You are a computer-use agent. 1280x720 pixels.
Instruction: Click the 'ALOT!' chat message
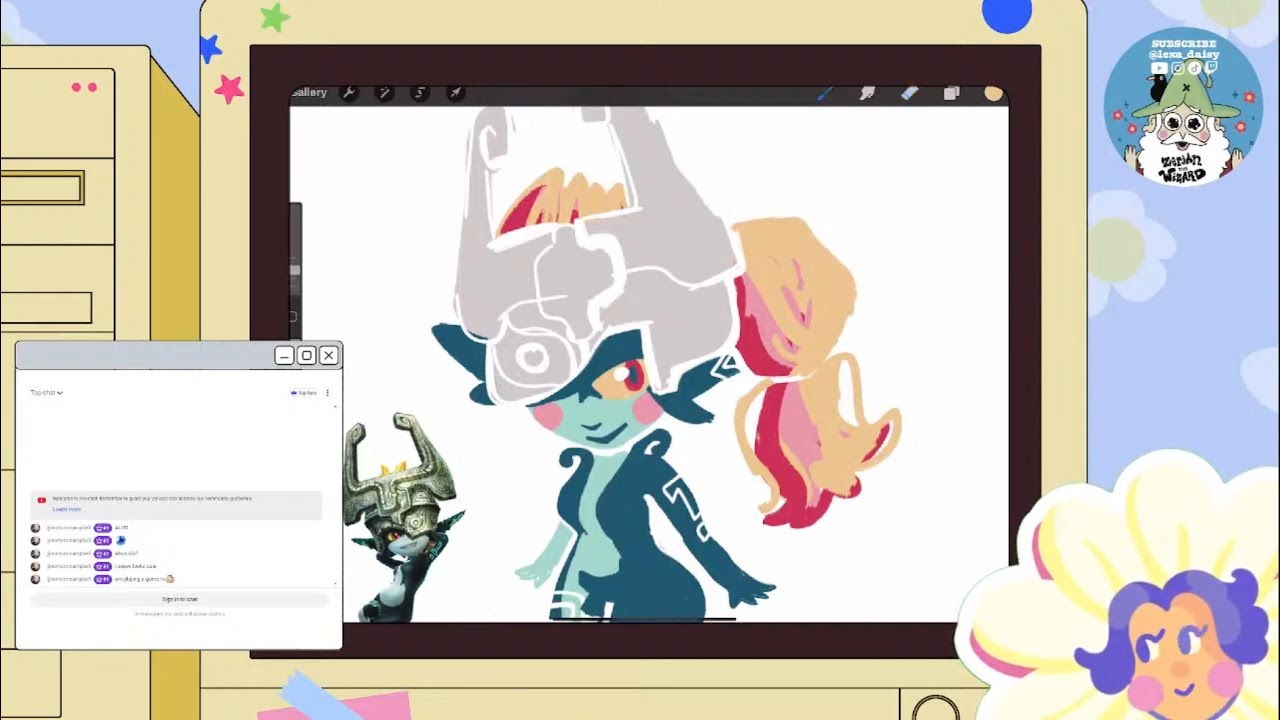coord(121,527)
